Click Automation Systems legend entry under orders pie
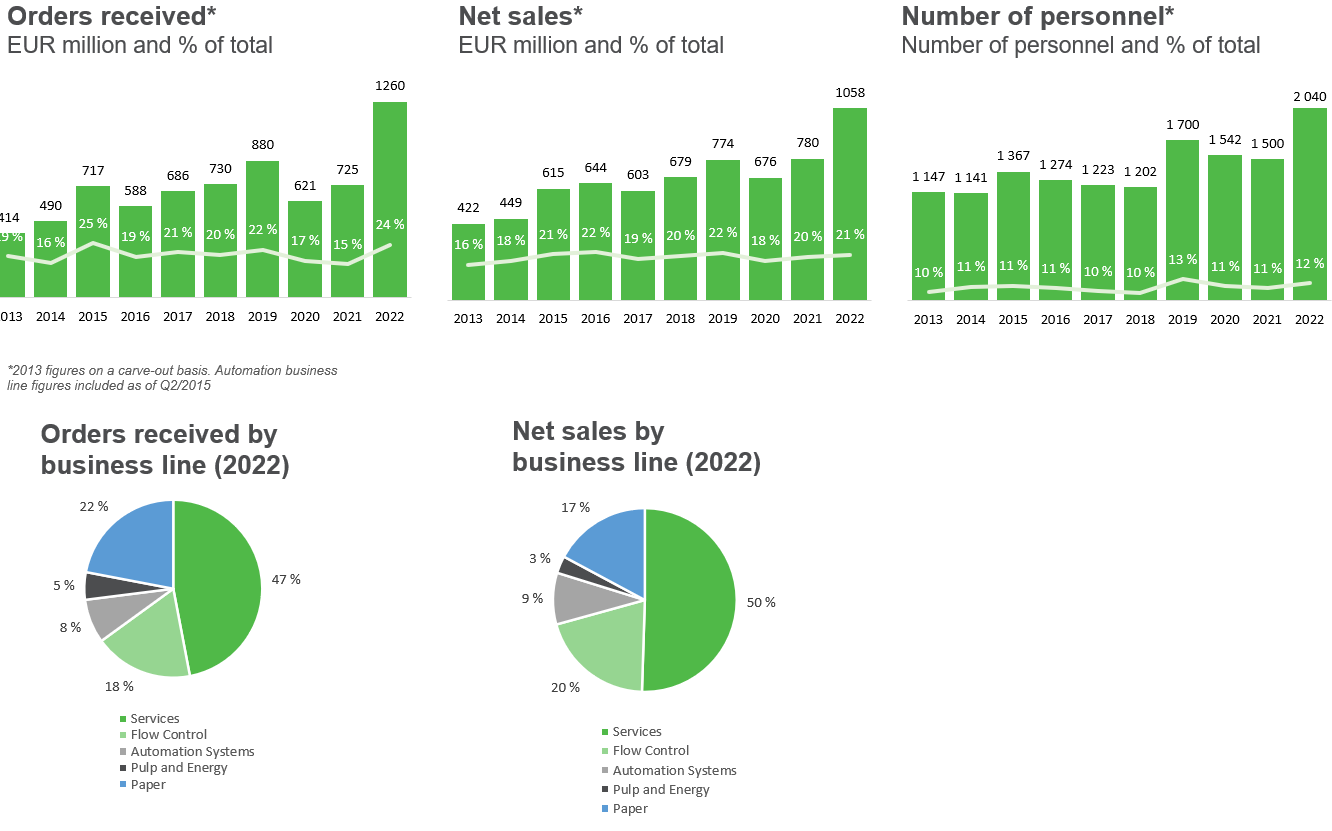Viewport: 1332px width, 831px height. coord(187,751)
